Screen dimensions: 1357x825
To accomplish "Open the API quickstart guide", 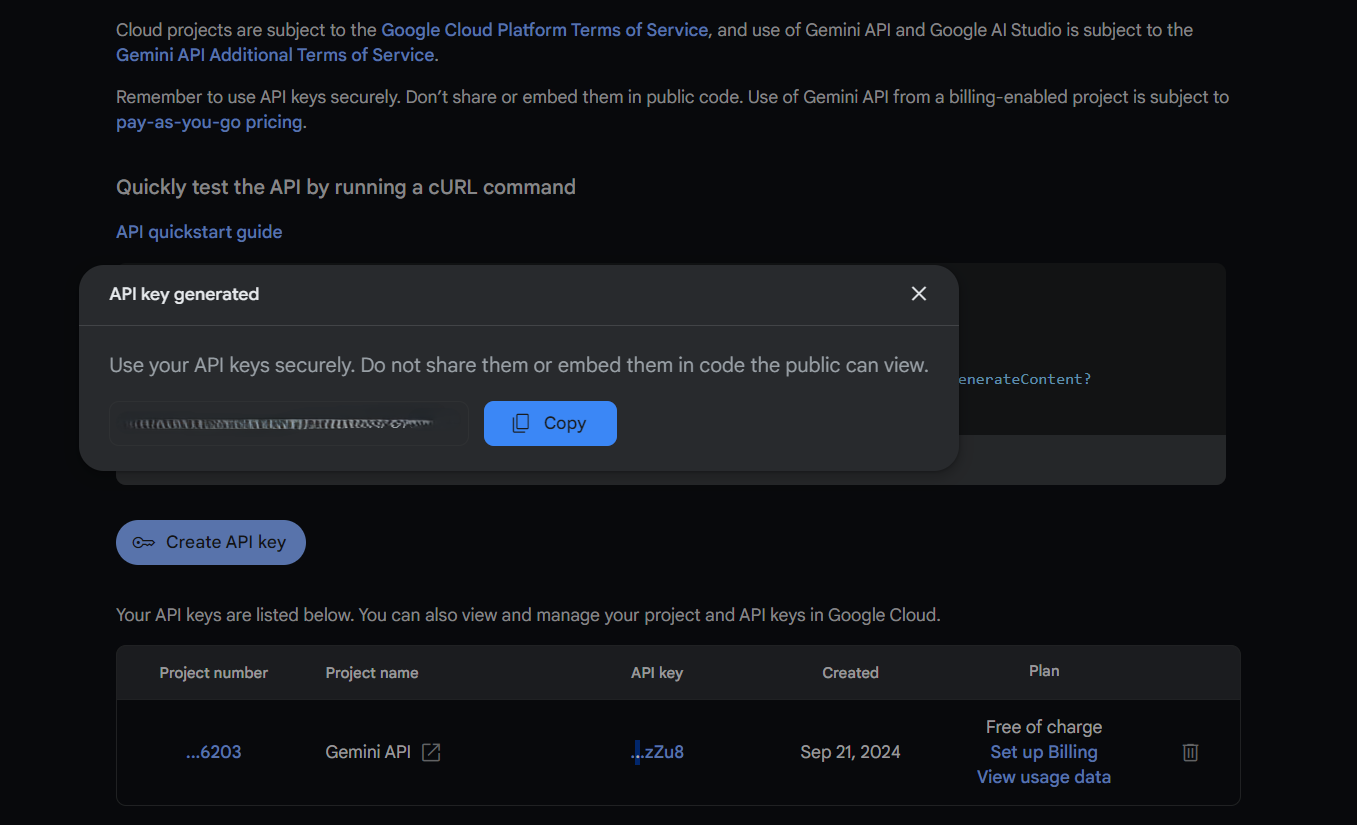I will tap(198, 231).
